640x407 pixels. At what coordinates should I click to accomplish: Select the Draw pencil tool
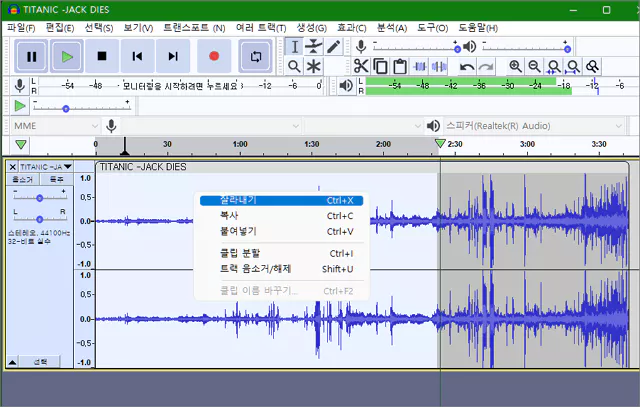point(333,47)
